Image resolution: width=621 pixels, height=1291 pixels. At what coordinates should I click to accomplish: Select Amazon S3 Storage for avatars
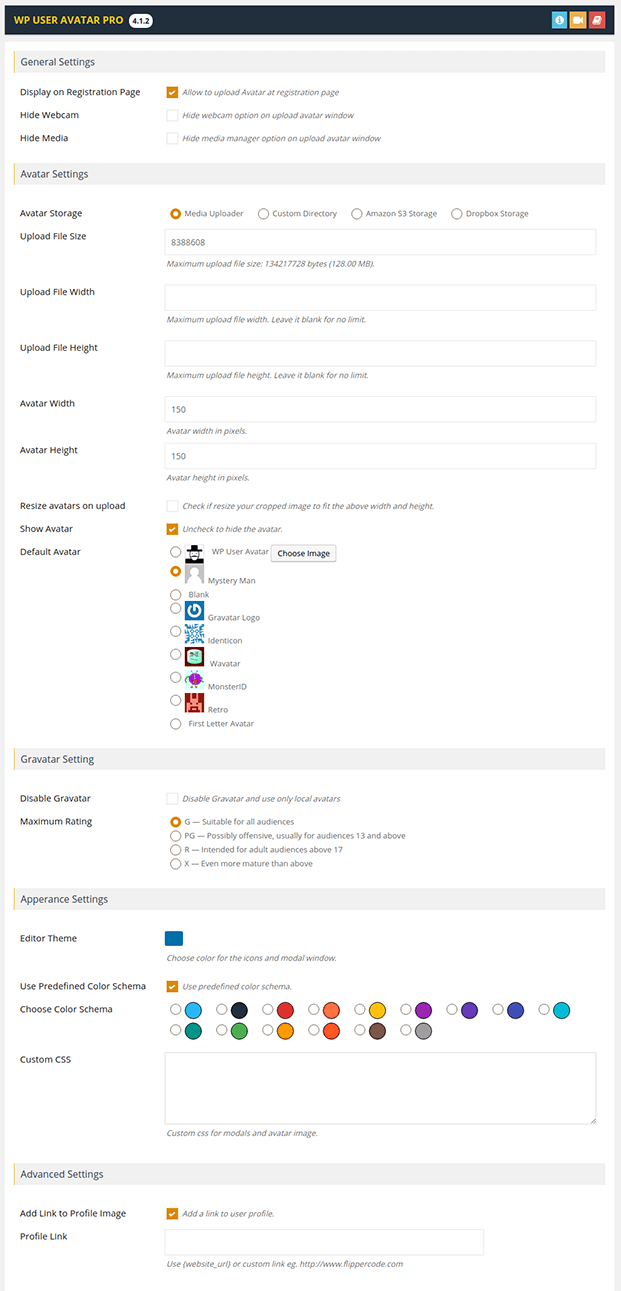click(x=356, y=213)
